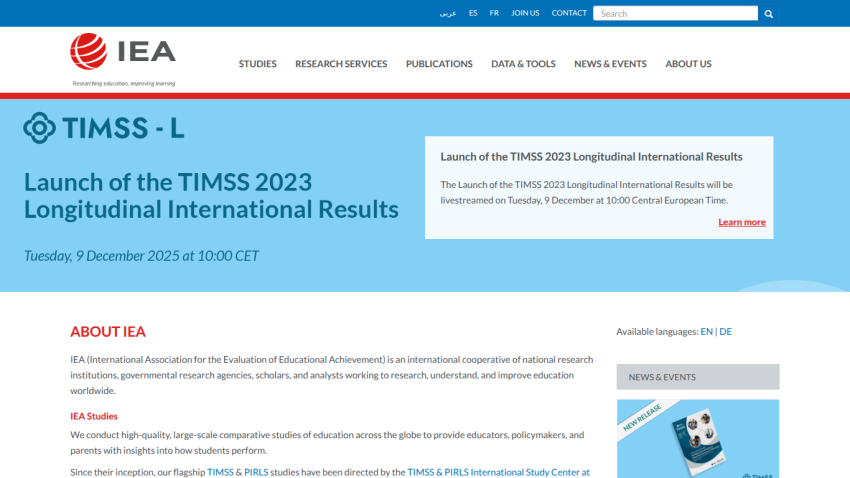The image size is (850, 478).
Task: Open the RESEARCH SERVICES menu
Action: tap(341, 64)
